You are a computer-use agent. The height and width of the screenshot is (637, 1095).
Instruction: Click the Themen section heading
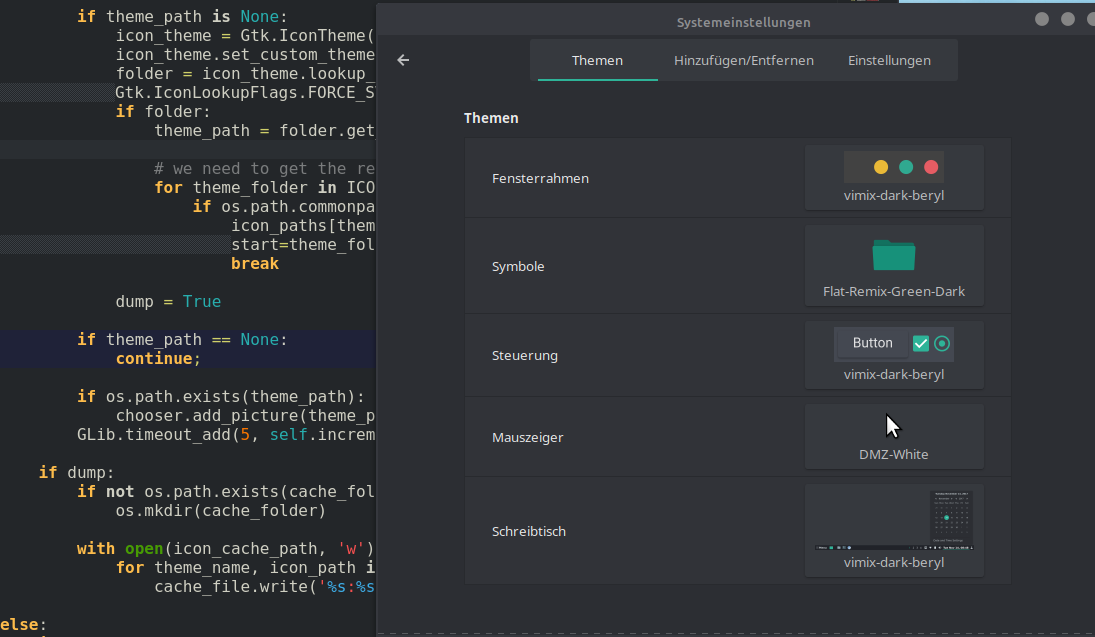[x=491, y=118]
